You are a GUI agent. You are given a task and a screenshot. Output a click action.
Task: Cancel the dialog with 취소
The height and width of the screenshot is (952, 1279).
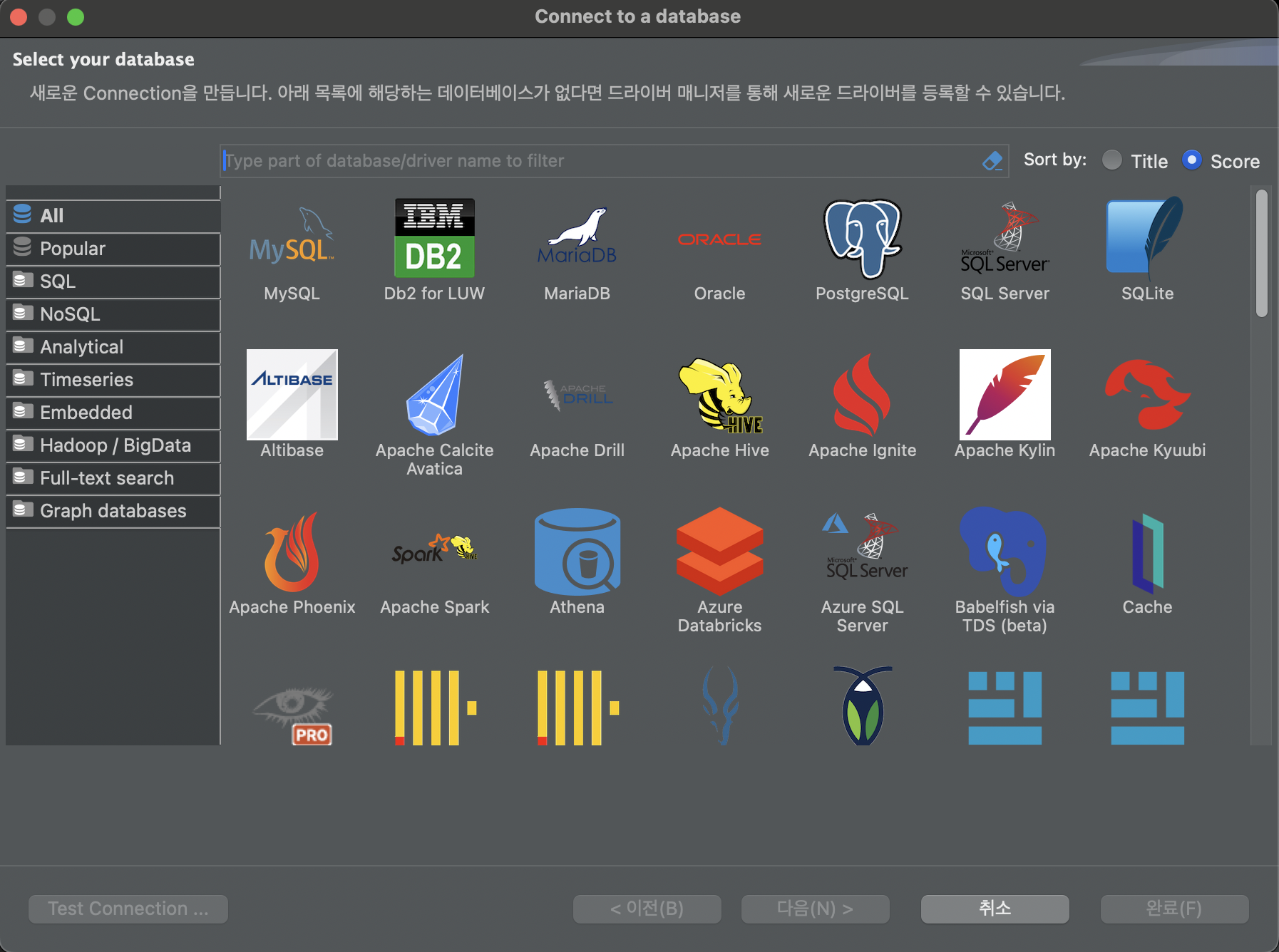coord(995,909)
